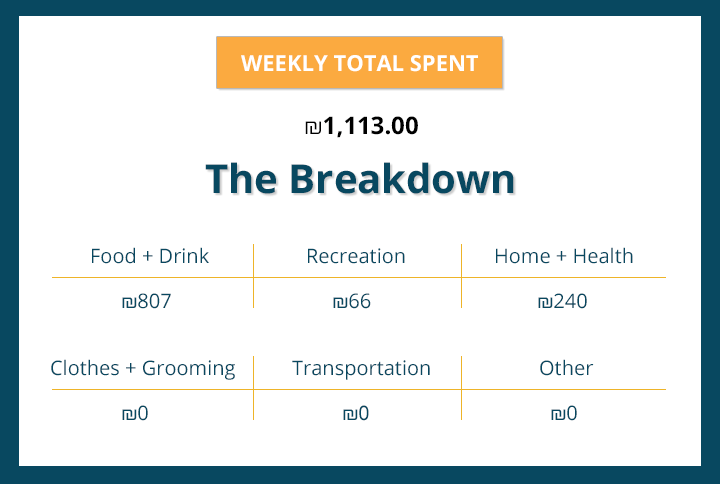This screenshot has width=720, height=484.
Task: Click the Home + Health category label
Action: 563,256
